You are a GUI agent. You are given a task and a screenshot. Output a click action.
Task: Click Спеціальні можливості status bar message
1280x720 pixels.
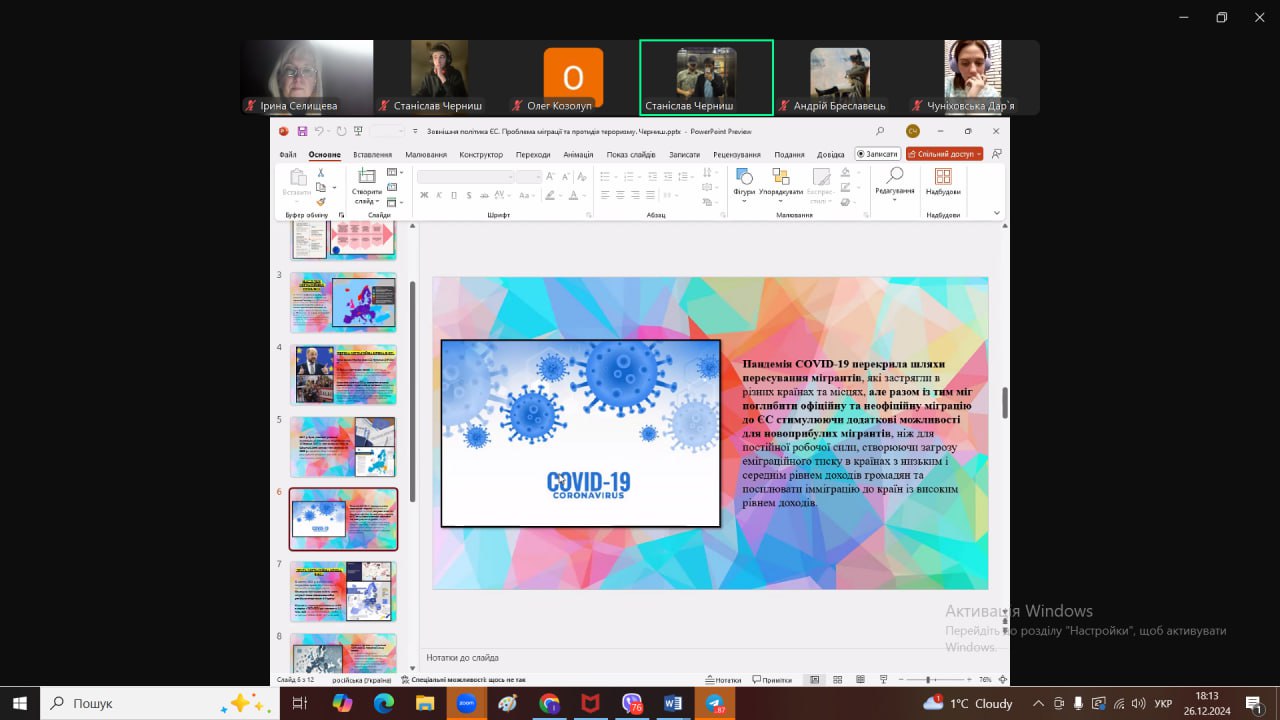(x=463, y=680)
